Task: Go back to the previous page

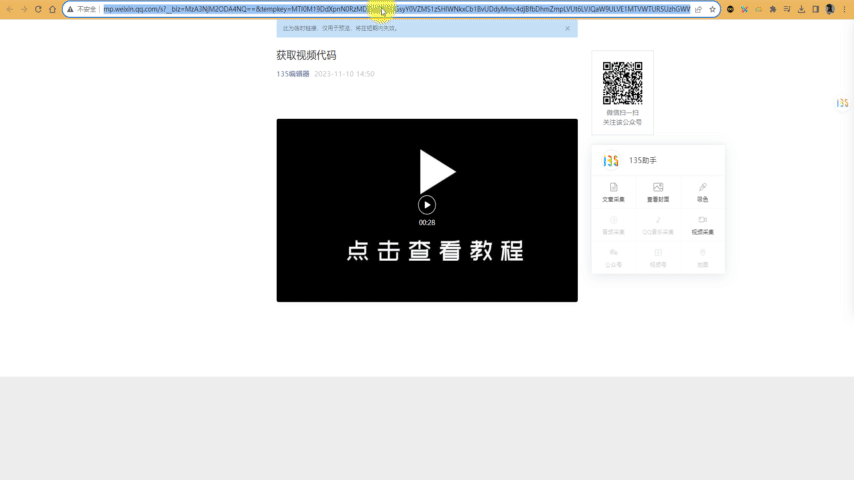Action: 9,9
